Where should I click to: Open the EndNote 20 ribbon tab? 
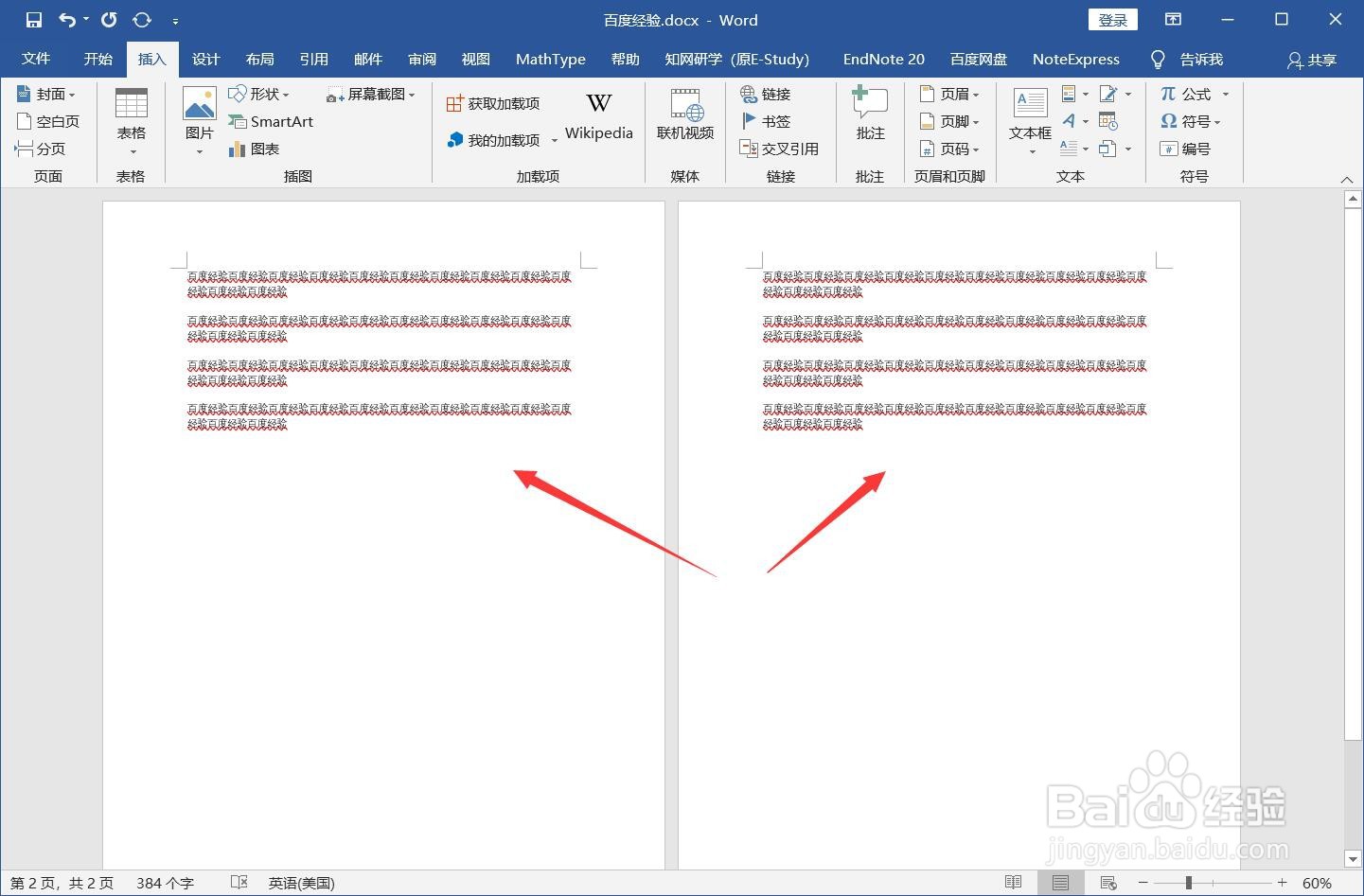(x=882, y=59)
